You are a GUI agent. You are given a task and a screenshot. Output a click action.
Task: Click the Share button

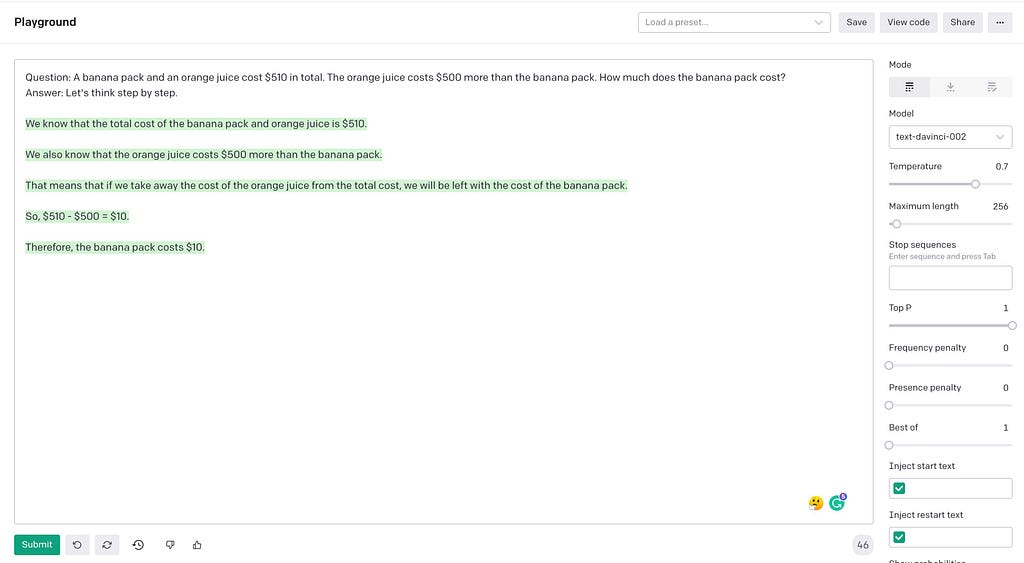[x=963, y=22]
